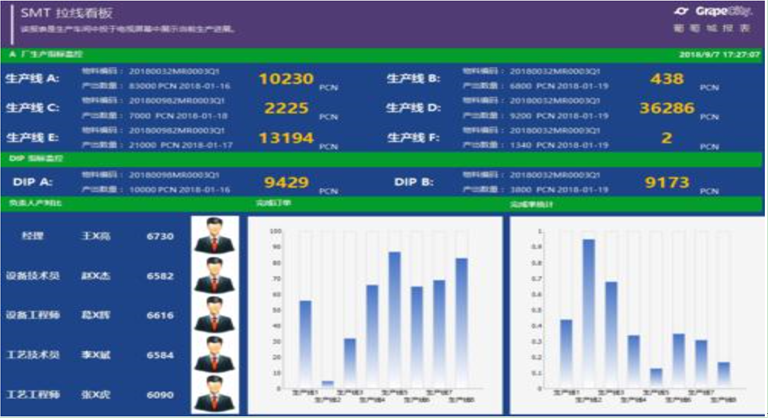Click the DIP B value 9173

[x=667, y=182]
